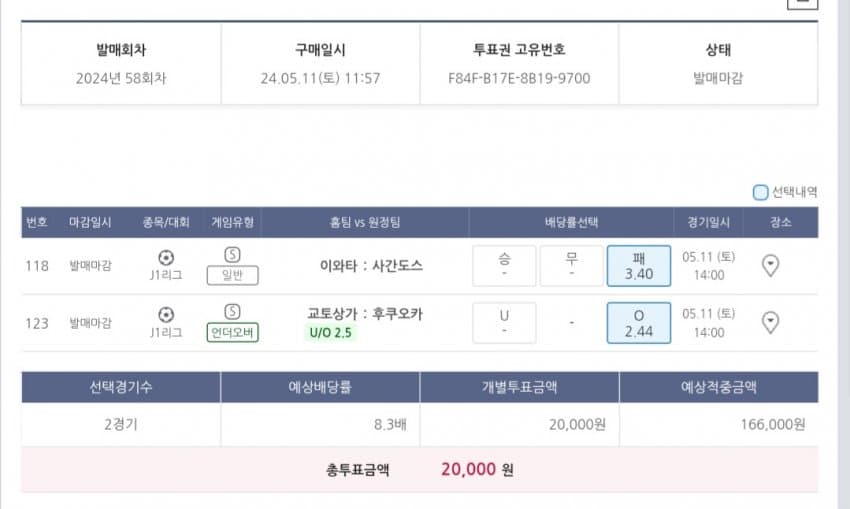Click the location pin icon for match 123
Image resolution: width=850 pixels, height=509 pixels.
(x=770, y=323)
